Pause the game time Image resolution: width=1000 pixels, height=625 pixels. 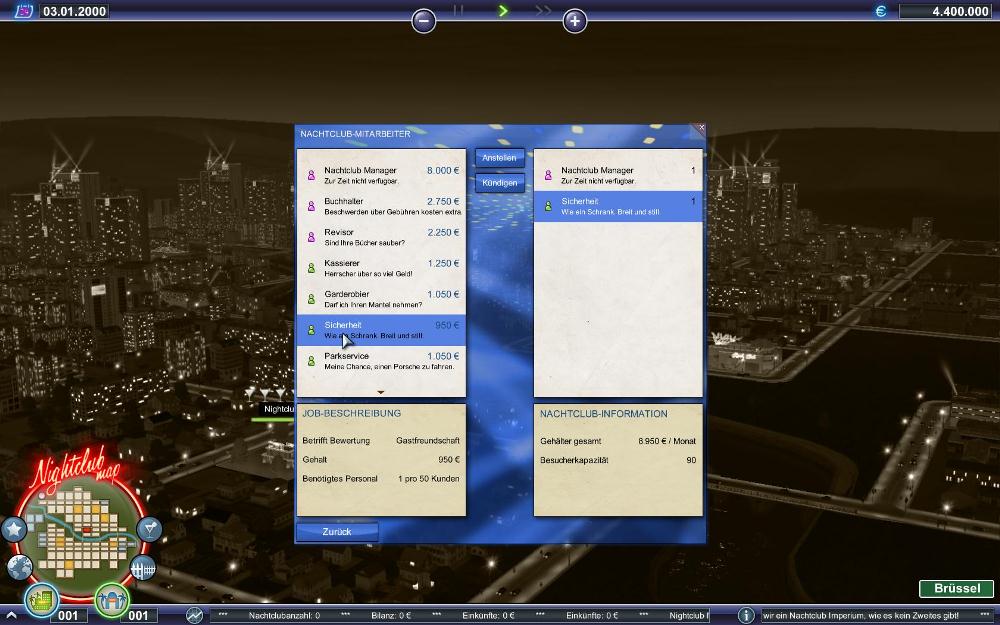[459, 11]
